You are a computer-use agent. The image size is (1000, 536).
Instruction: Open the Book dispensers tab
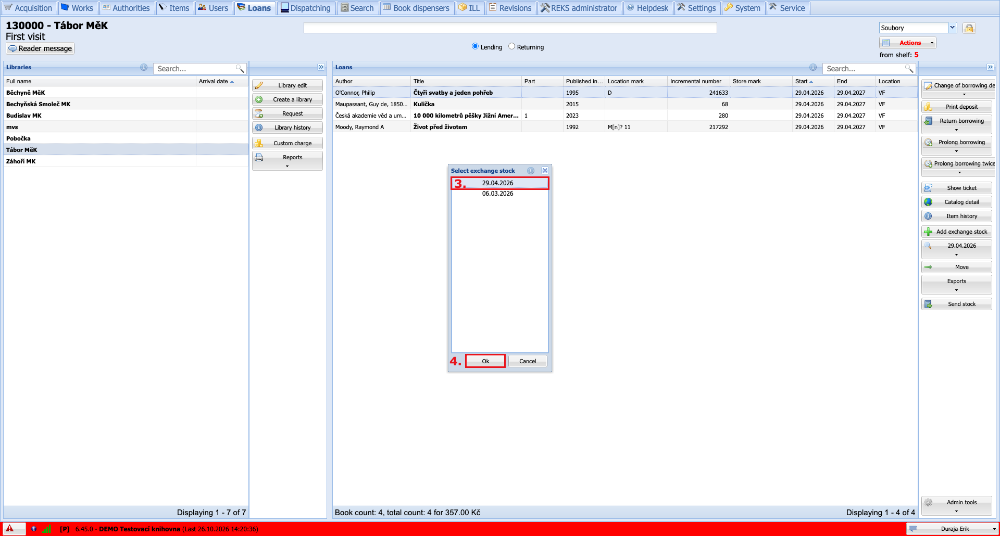417,8
